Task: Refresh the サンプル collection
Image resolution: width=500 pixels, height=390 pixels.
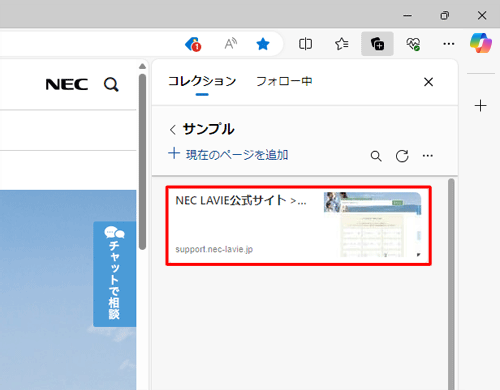Action: point(402,156)
